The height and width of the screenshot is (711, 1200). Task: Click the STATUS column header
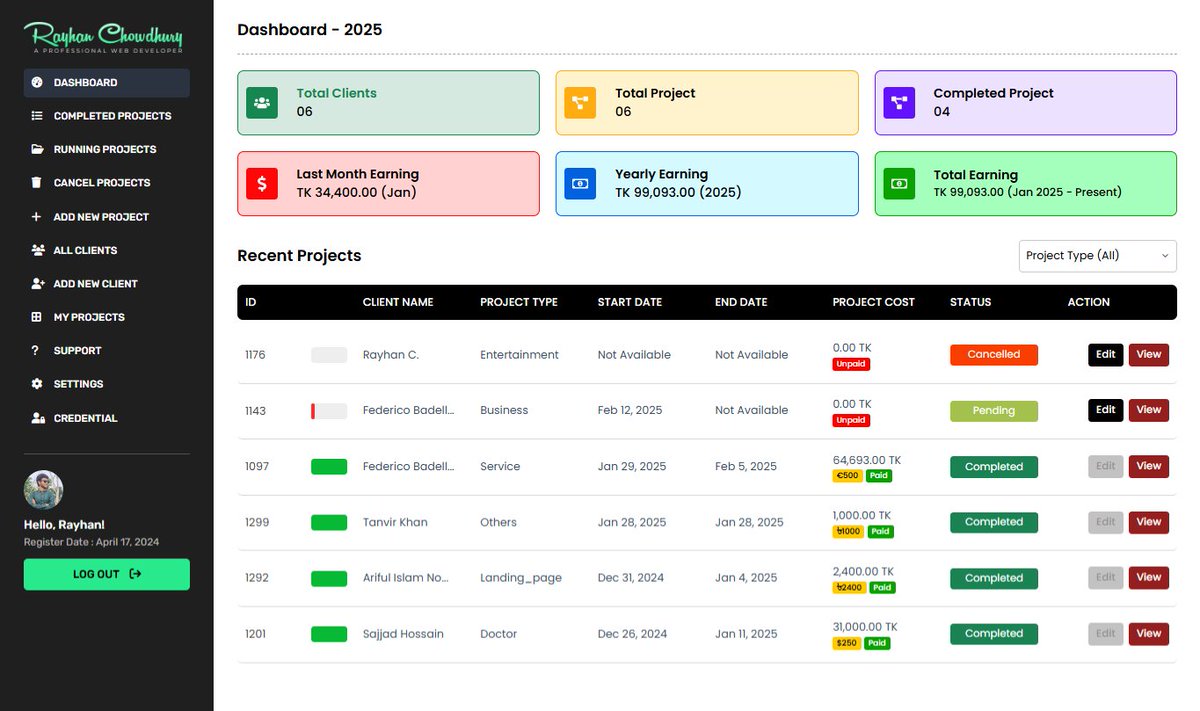[970, 302]
